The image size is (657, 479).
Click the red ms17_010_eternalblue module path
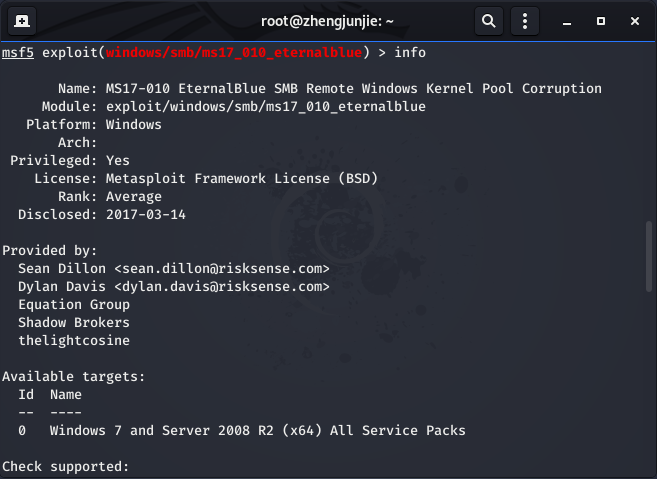click(x=234, y=53)
